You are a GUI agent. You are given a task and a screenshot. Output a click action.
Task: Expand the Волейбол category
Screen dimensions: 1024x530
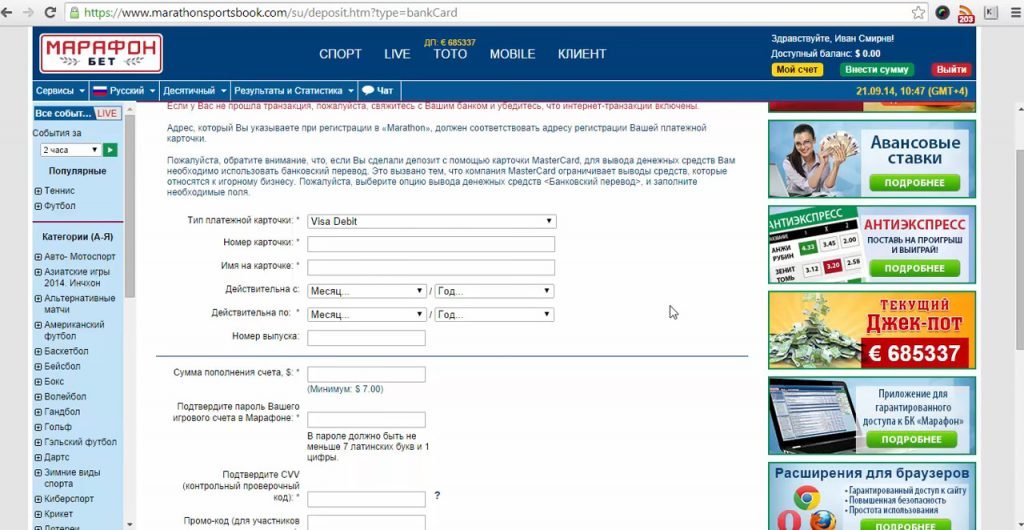coord(38,397)
